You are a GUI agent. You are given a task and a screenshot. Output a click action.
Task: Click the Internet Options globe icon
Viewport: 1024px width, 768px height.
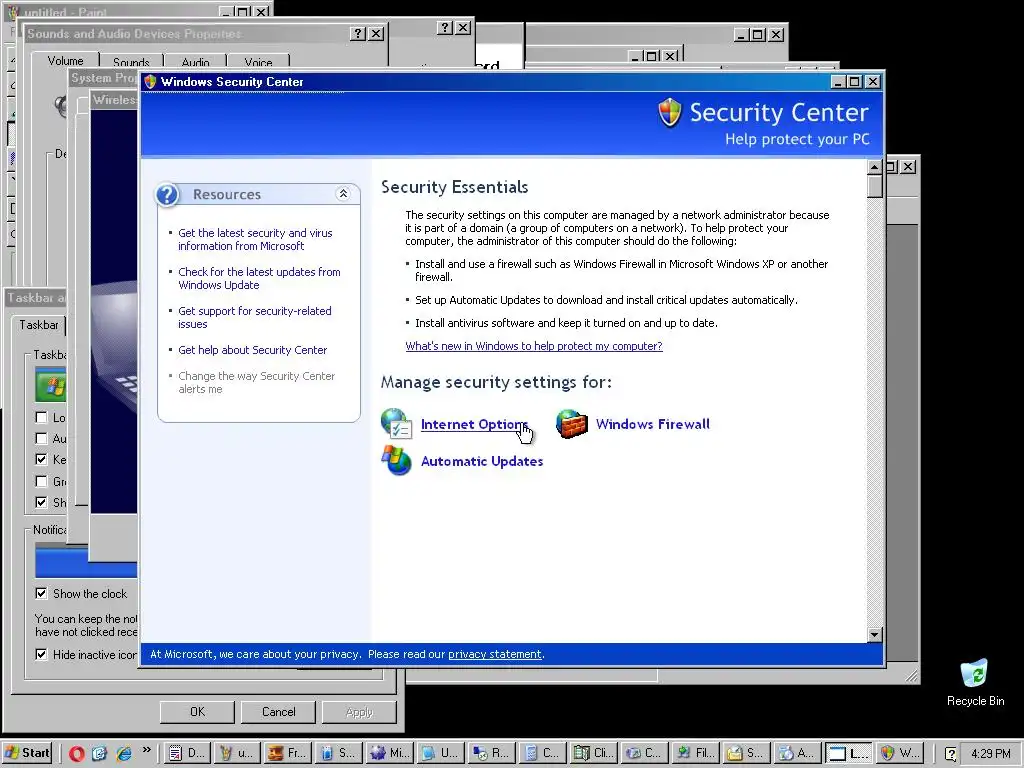click(x=396, y=423)
